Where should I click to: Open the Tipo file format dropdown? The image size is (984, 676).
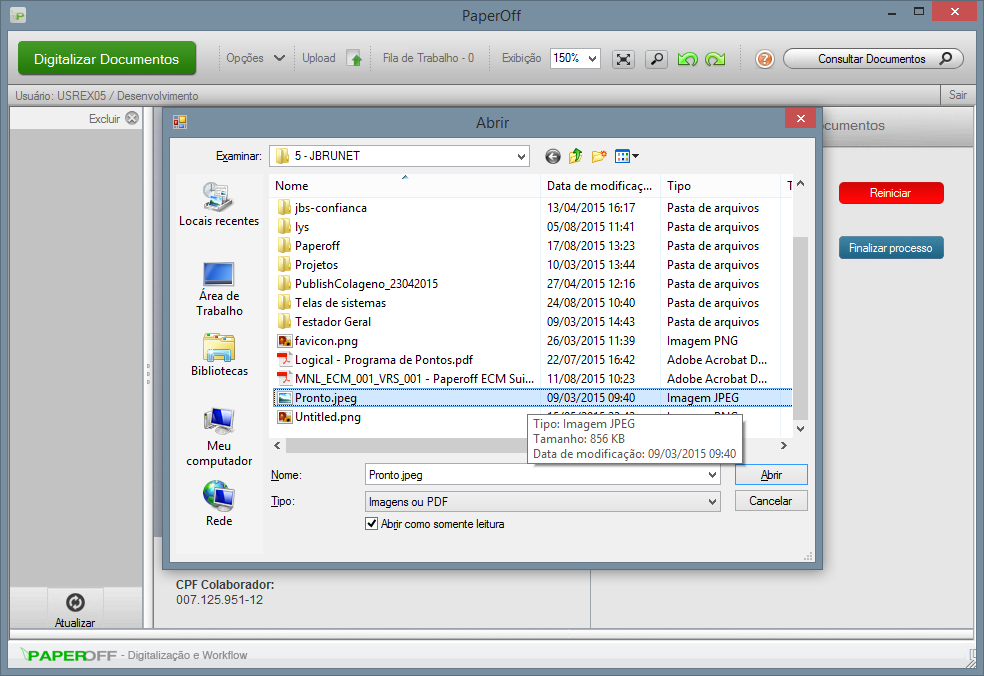pos(712,500)
